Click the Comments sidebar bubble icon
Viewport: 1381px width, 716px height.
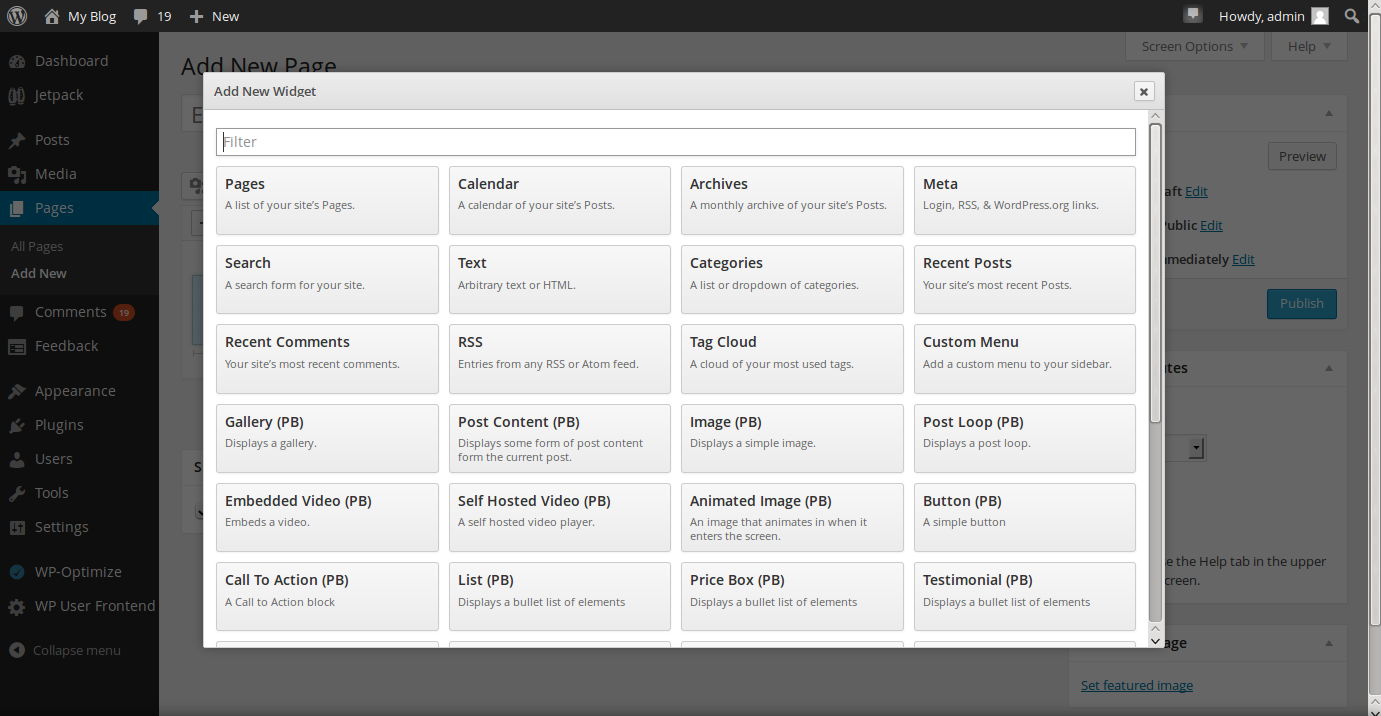(x=17, y=312)
